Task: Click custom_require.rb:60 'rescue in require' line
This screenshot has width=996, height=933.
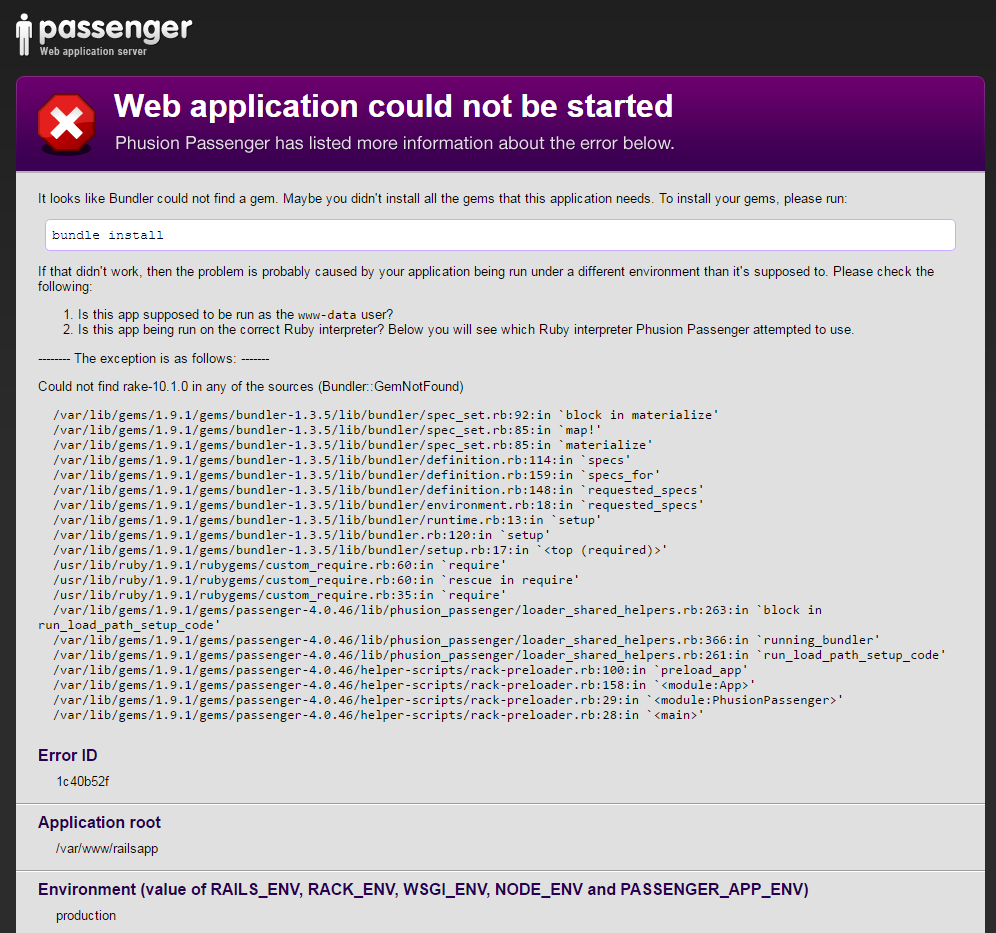Action: (x=316, y=580)
